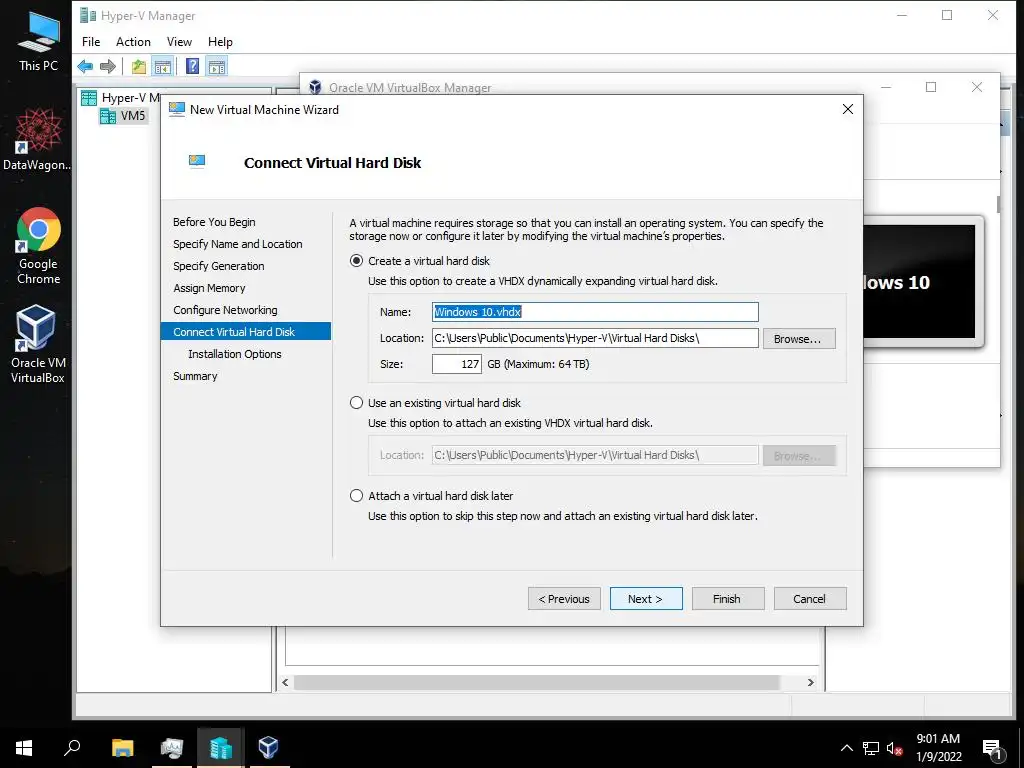
Task: Go to Specify Generation wizard step
Action: point(219,266)
